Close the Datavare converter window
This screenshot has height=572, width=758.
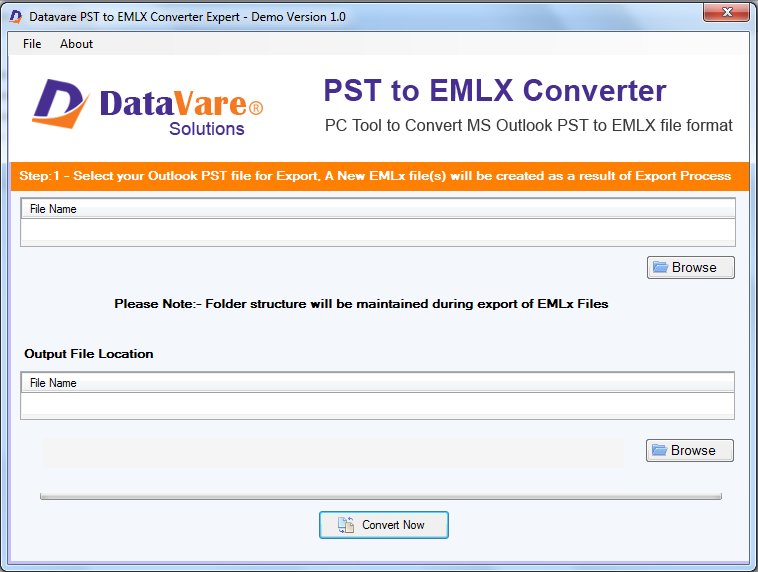point(725,14)
